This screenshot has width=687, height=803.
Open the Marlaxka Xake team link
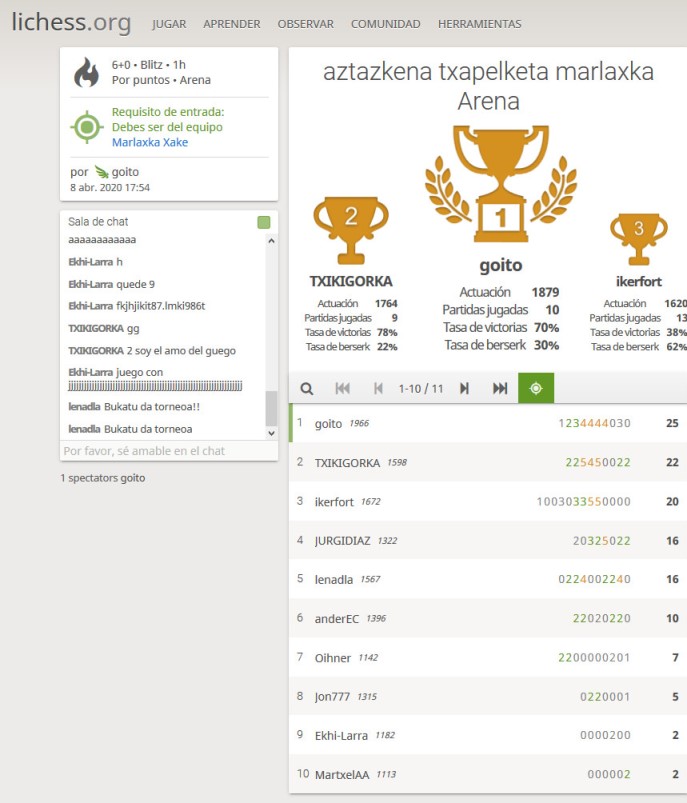[150, 142]
